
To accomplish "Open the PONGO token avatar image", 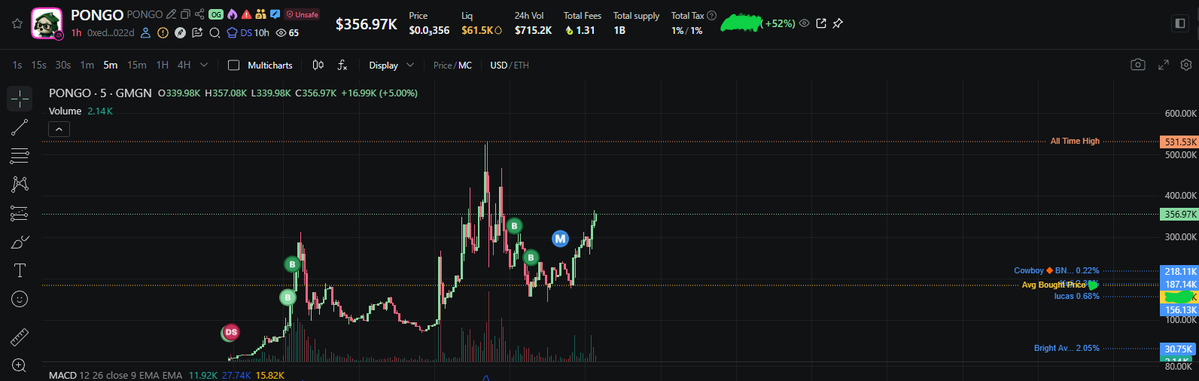I will (x=46, y=23).
